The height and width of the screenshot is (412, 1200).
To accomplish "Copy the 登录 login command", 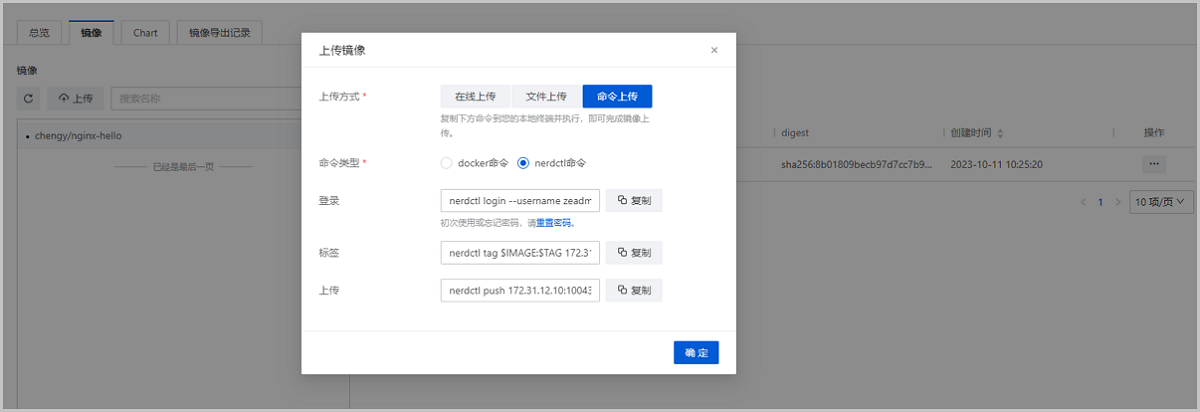I will 634,200.
